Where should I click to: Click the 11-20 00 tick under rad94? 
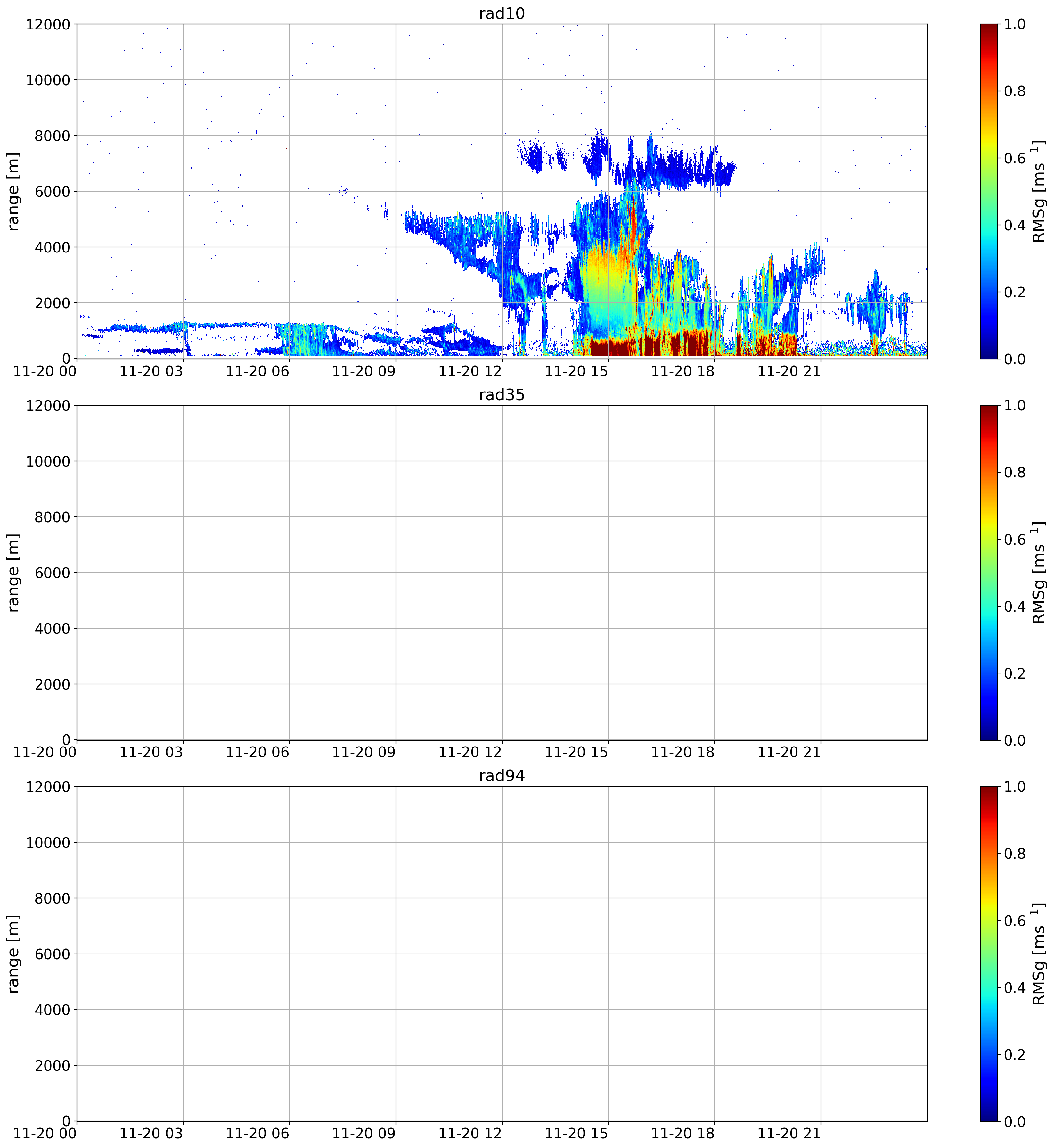click(x=45, y=1134)
